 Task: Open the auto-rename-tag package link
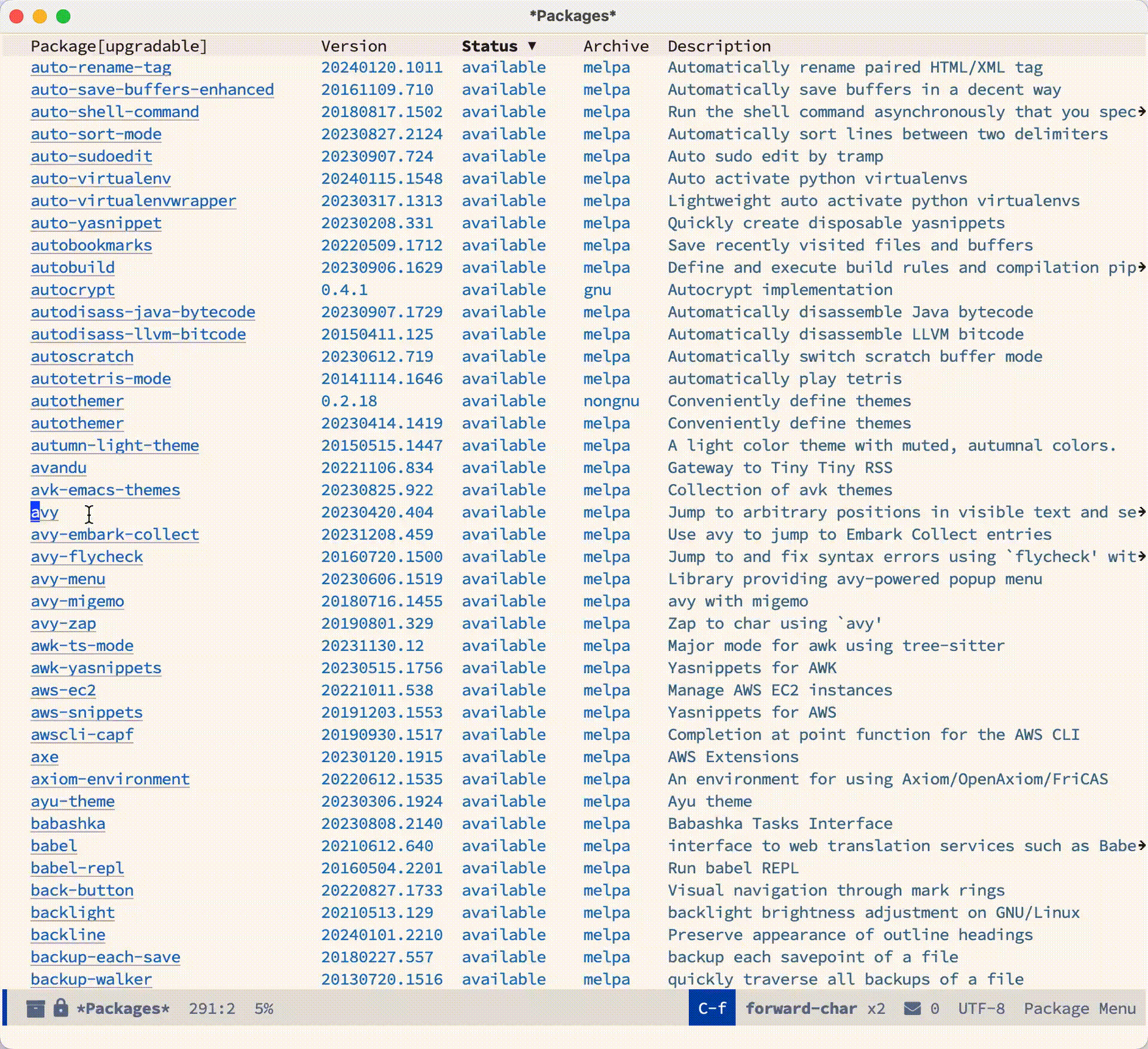point(101,68)
